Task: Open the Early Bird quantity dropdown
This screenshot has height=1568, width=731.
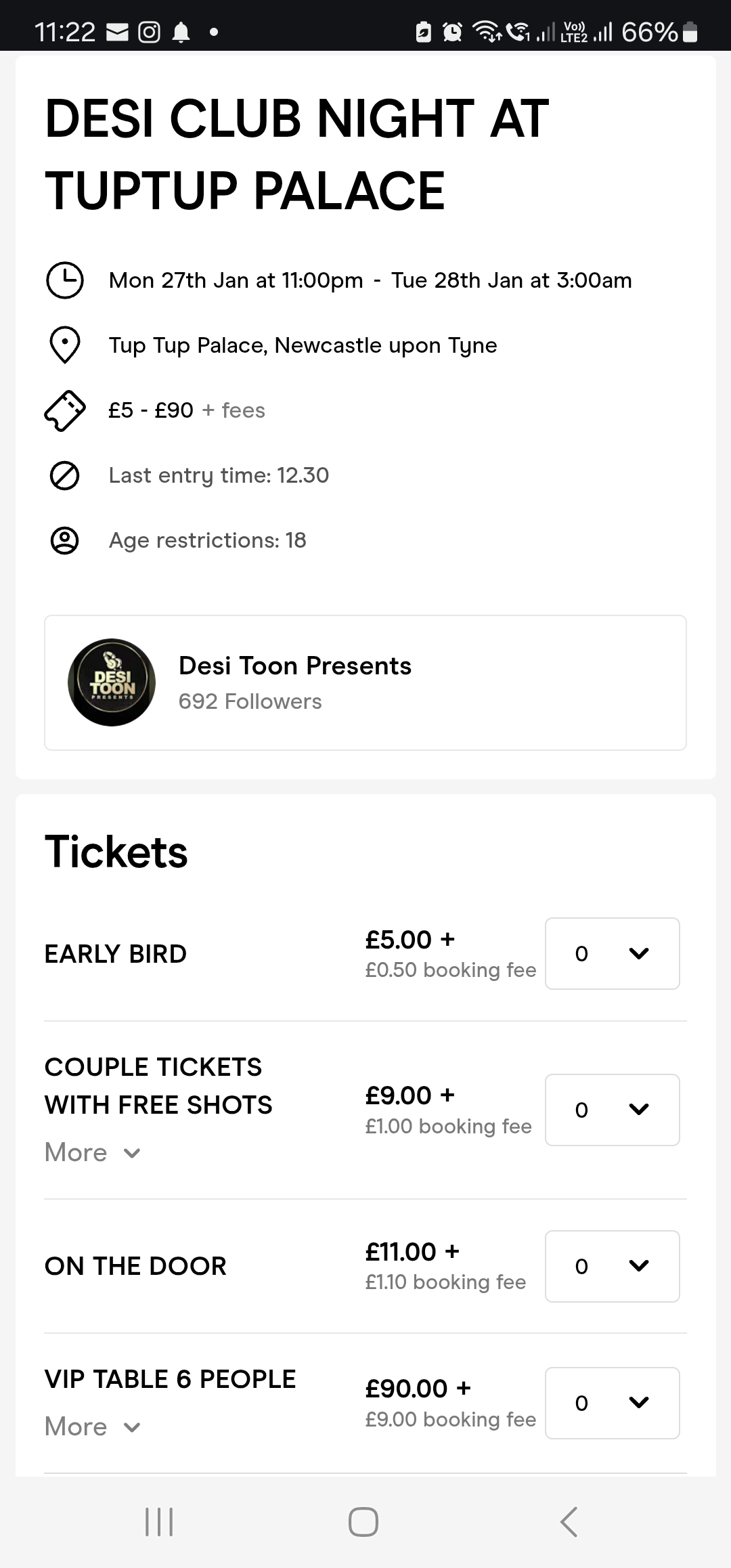Action: pos(612,953)
